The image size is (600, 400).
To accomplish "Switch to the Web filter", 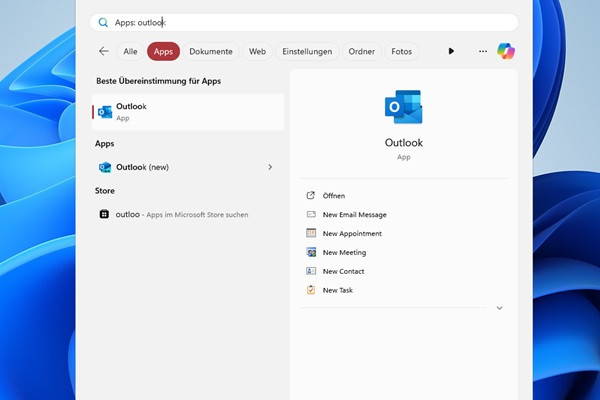I will 257,51.
